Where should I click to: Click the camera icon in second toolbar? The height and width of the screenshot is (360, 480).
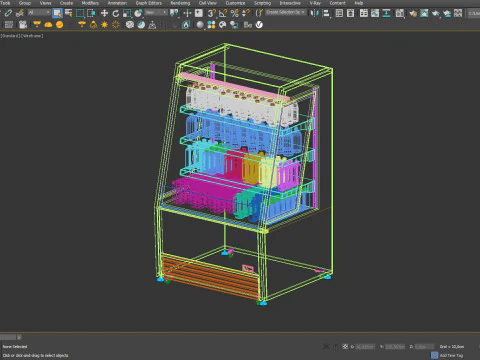23,25
